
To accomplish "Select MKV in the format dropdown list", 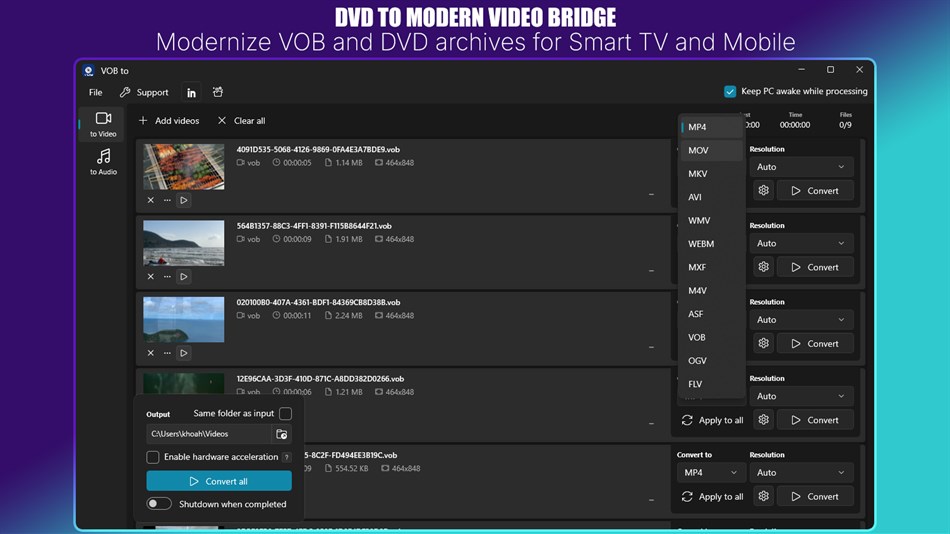I will click(x=711, y=174).
